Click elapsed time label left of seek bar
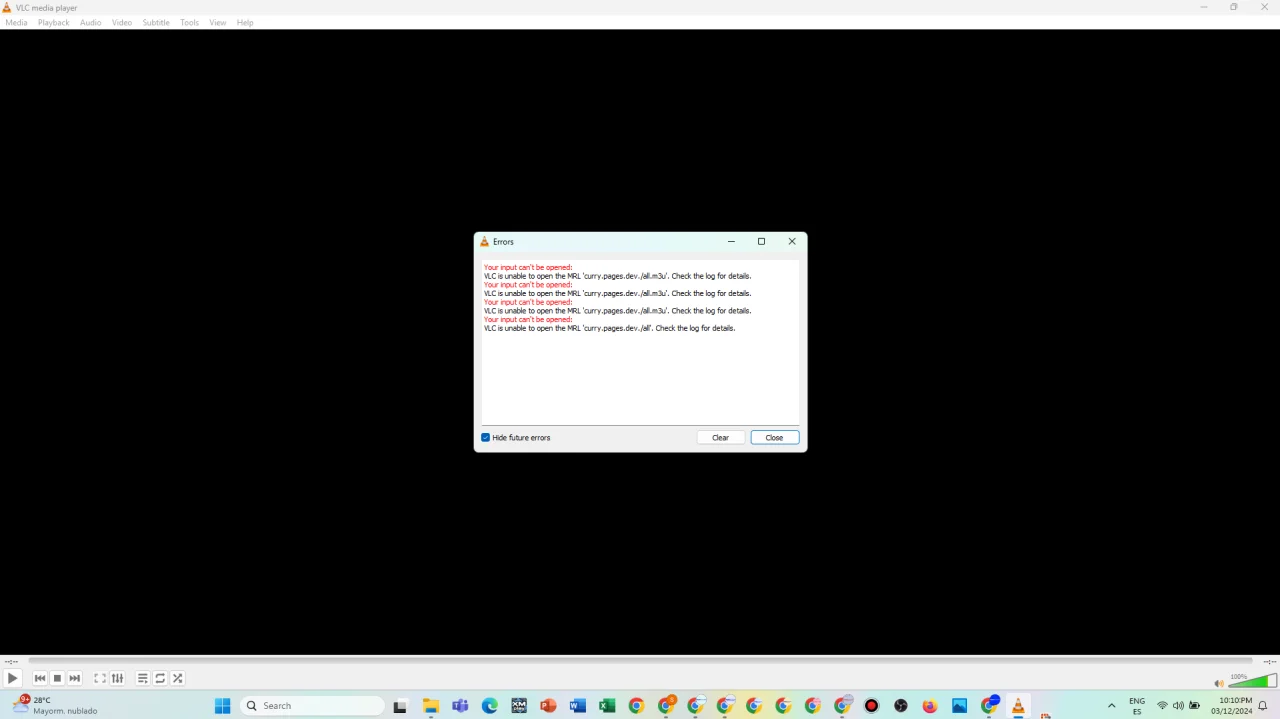The height and width of the screenshot is (719, 1280). tap(11, 662)
